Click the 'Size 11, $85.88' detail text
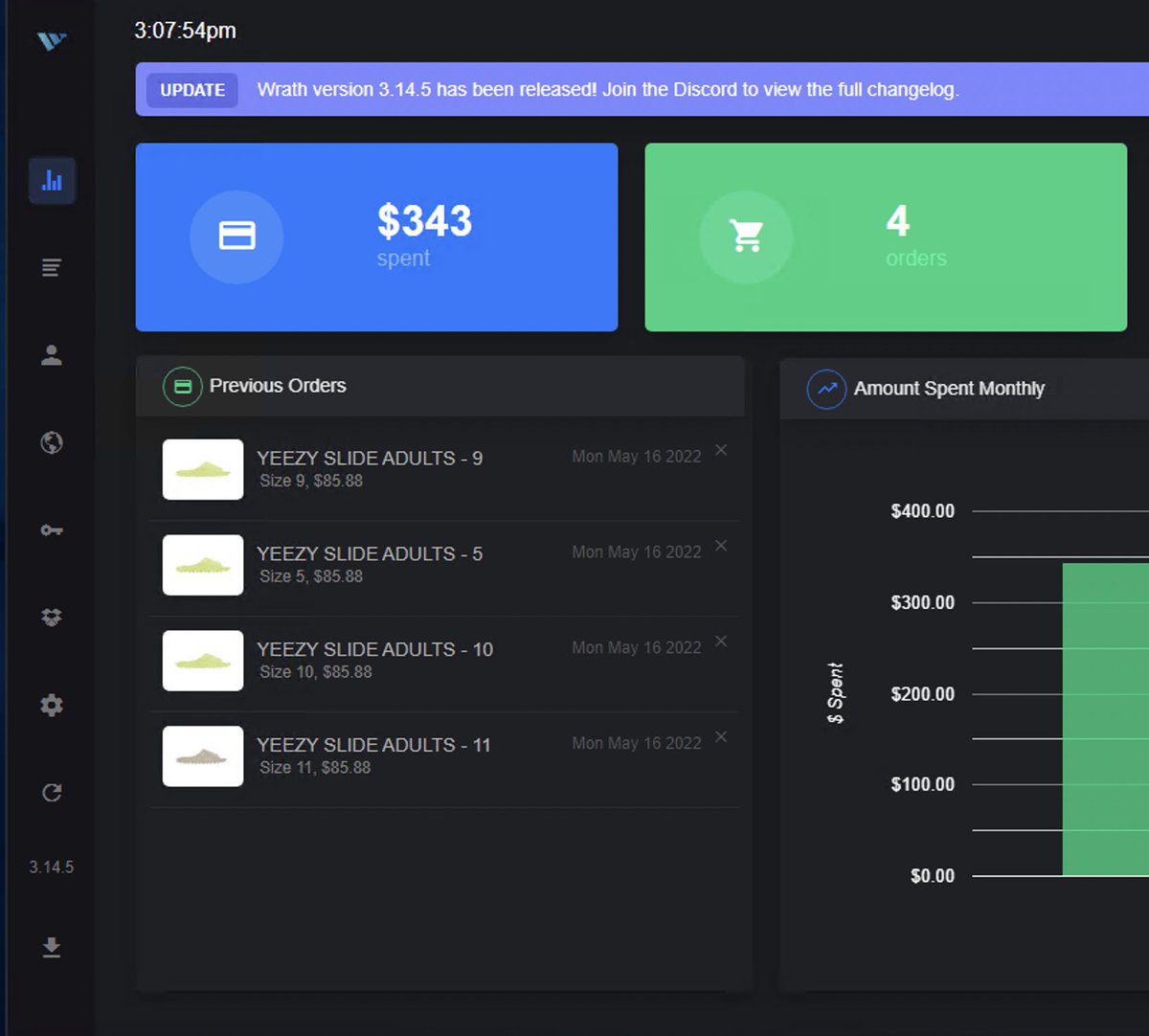Screen dimensions: 1149x1036 [x=315, y=768]
